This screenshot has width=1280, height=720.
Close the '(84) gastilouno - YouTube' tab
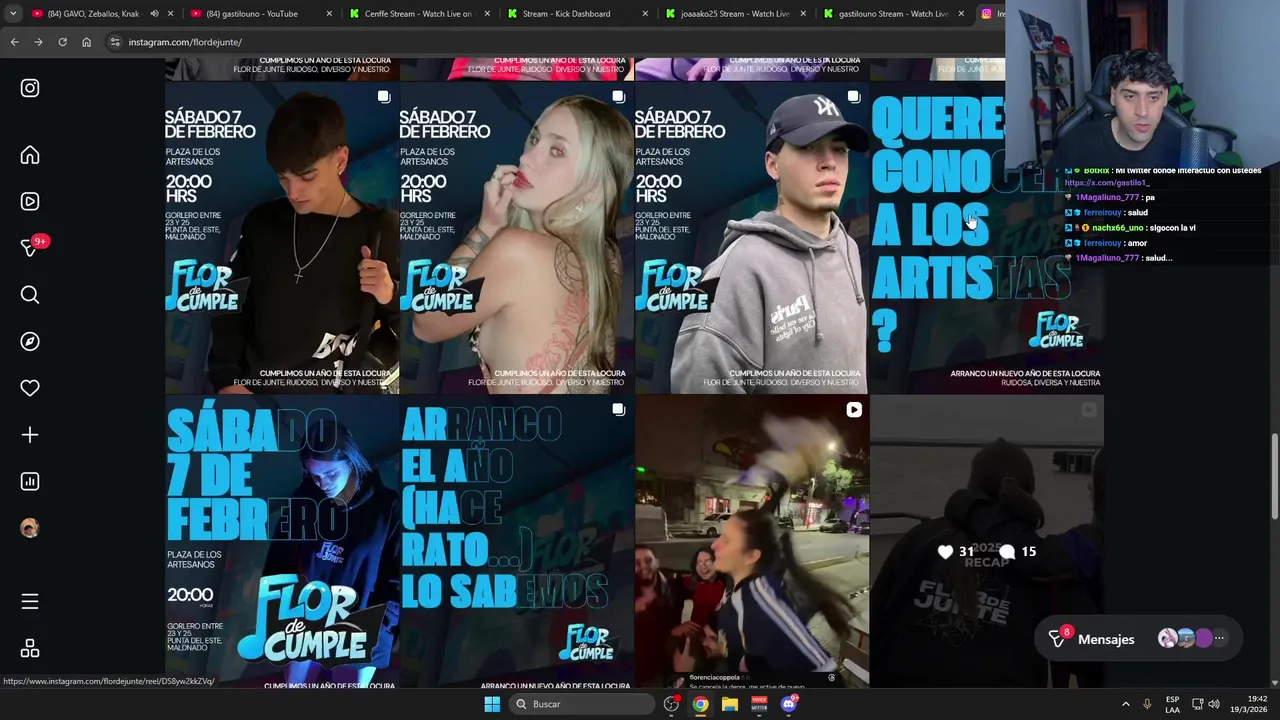pyautogui.click(x=329, y=14)
